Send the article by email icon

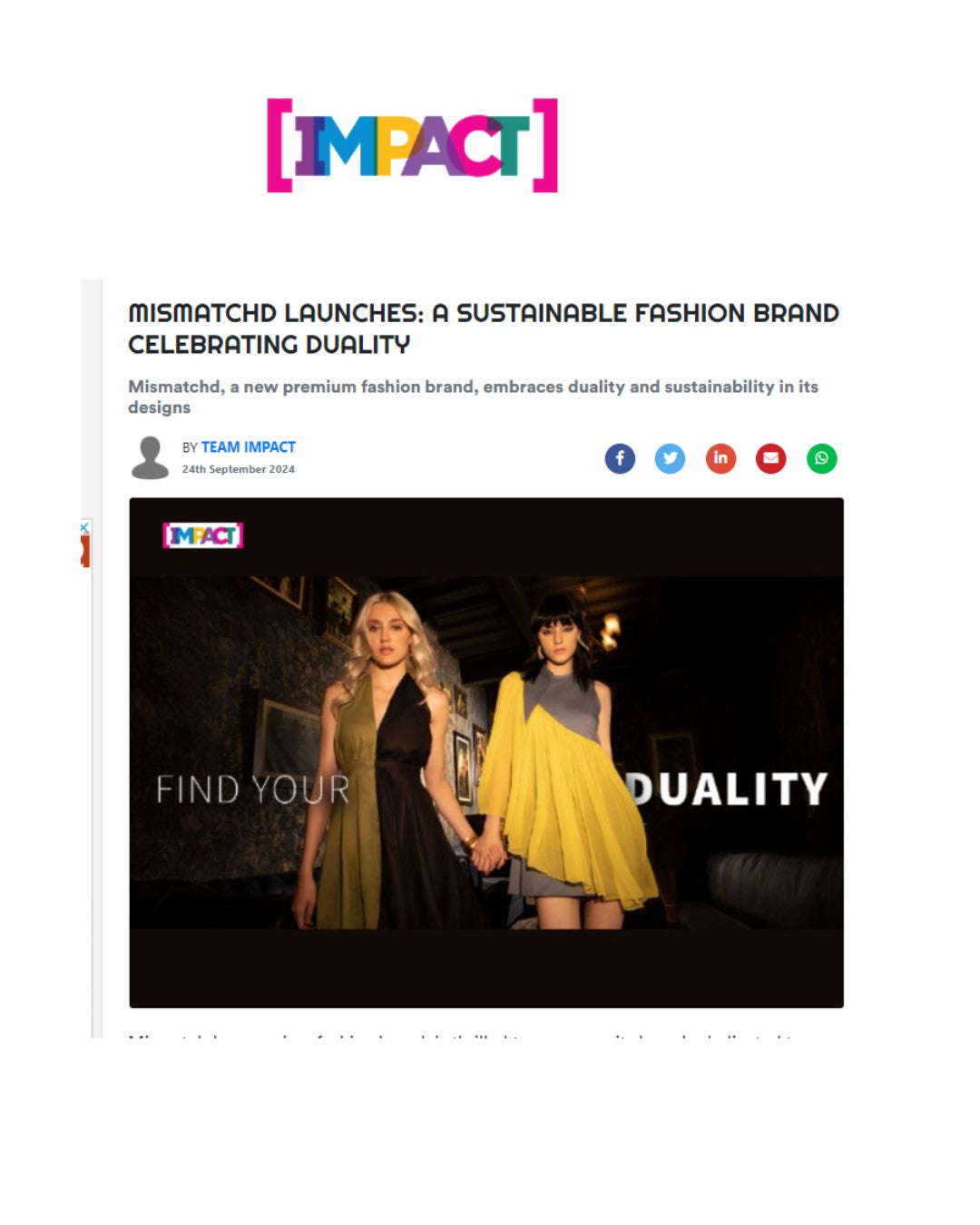[x=770, y=458]
